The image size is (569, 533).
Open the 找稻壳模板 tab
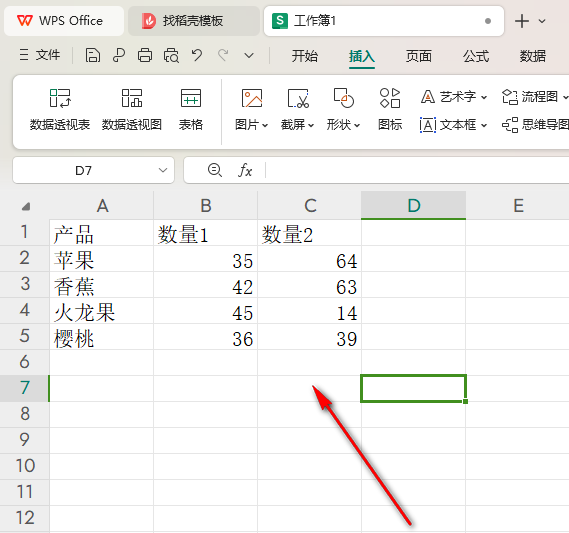(194, 21)
